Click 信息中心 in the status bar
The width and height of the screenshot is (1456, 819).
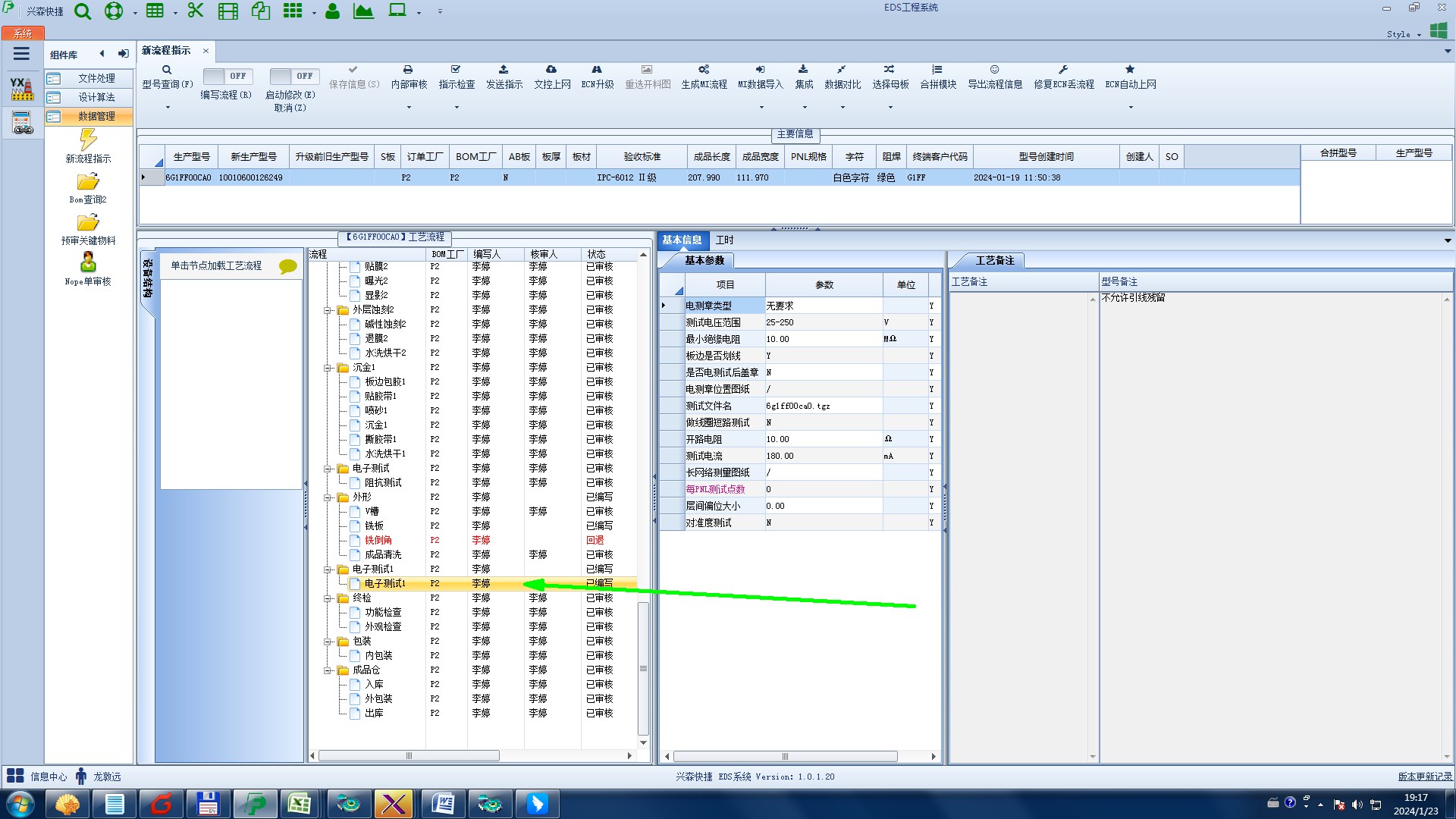tap(48, 777)
